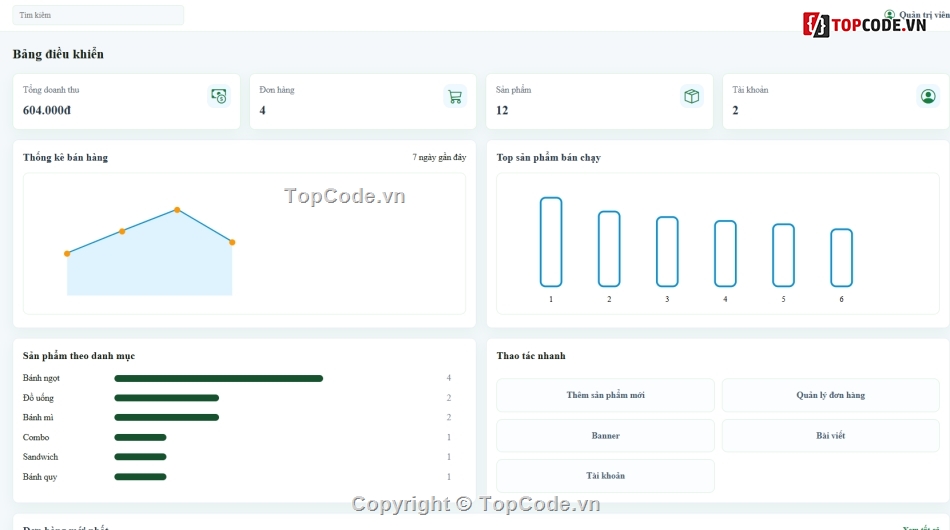
Task: Click the Sandwich category progress bar
Action: pyautogui.click(x=141, y=457)
